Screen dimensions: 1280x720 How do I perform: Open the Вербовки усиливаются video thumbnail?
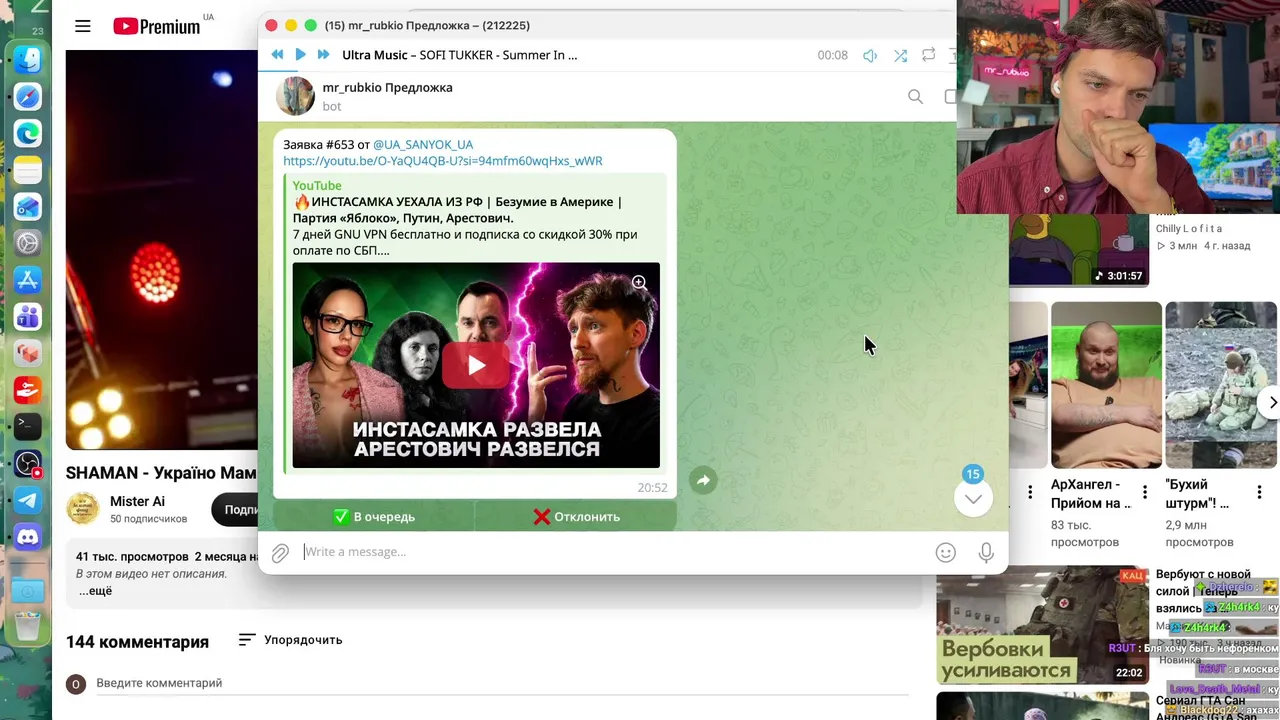coord(1042,625)
